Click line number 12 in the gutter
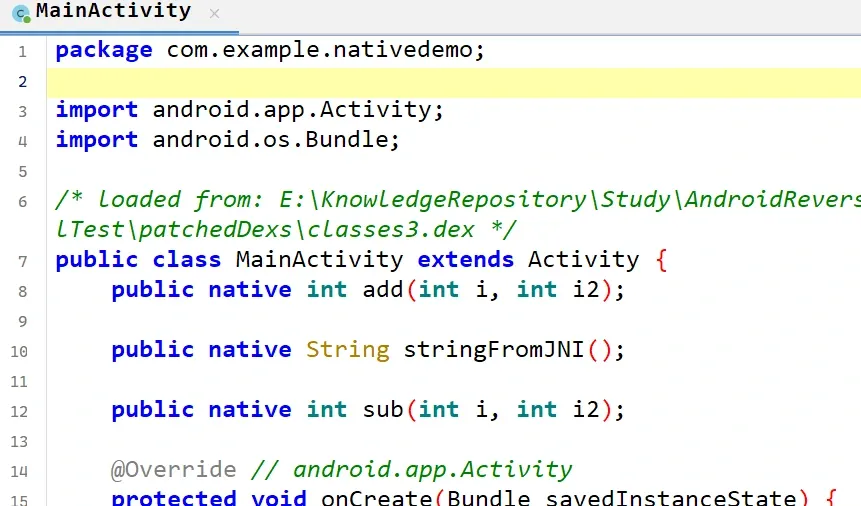Viewport: 861px width, 506px height. 19,411
